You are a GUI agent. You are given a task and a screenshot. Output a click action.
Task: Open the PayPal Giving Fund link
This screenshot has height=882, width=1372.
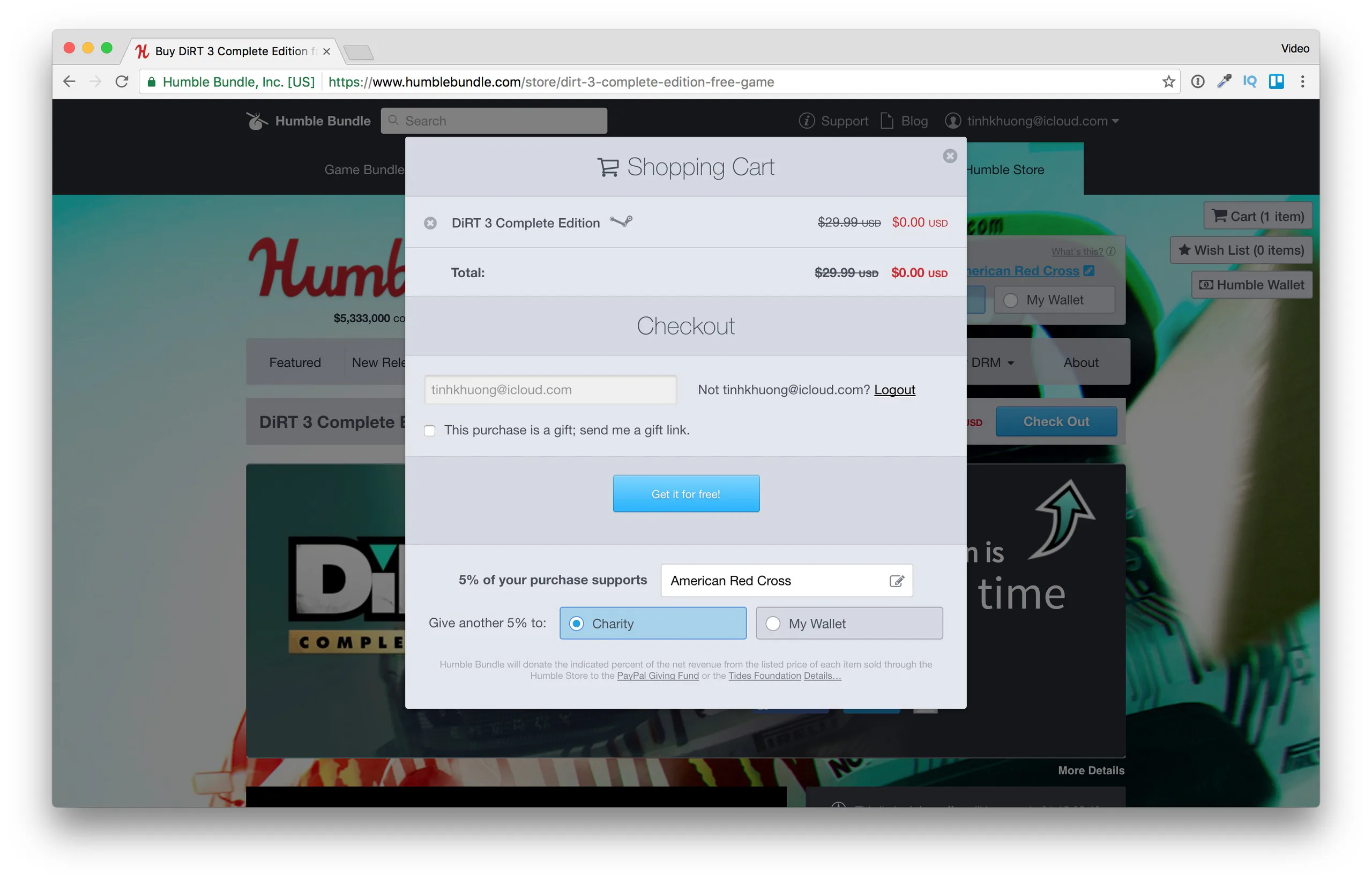pyautogui.click(x=658, y=676)
